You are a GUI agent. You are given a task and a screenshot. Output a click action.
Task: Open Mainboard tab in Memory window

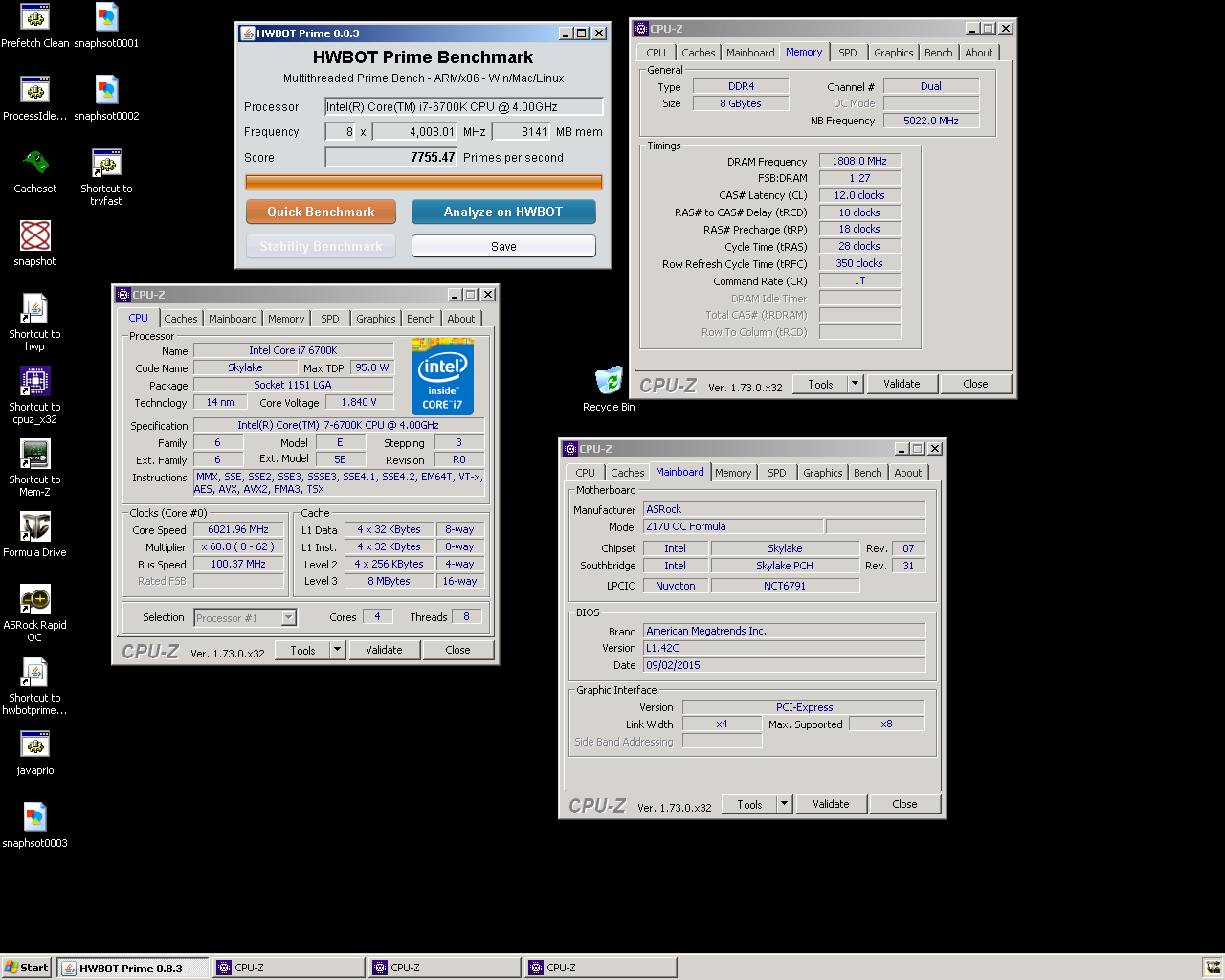(750, 53)
